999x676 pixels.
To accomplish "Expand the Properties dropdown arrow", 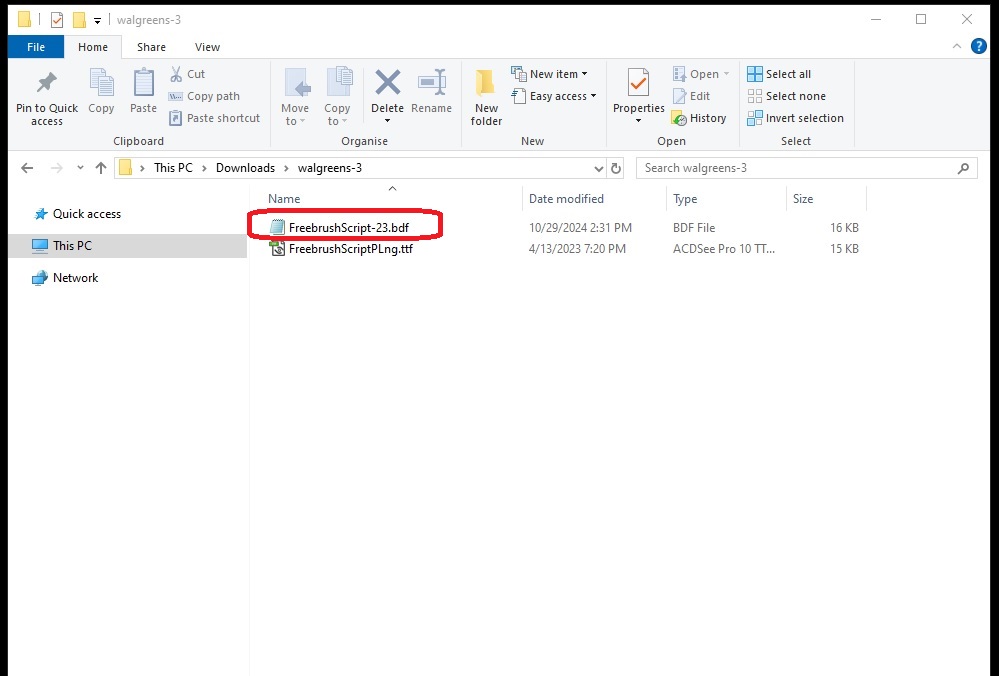I will click(638, 121).
